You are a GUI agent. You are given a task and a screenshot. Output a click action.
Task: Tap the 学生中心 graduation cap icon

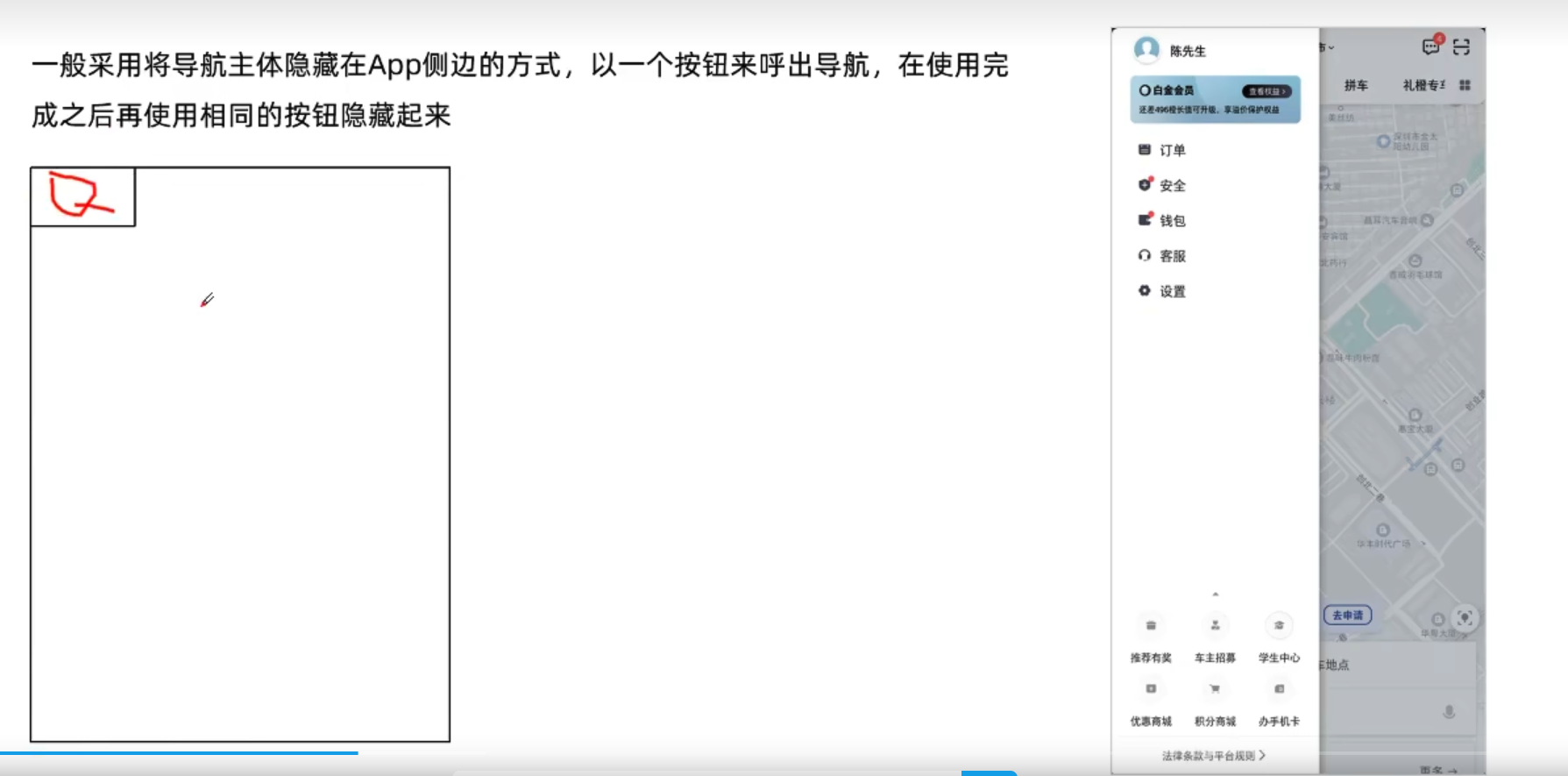[x=1279, y=625]
